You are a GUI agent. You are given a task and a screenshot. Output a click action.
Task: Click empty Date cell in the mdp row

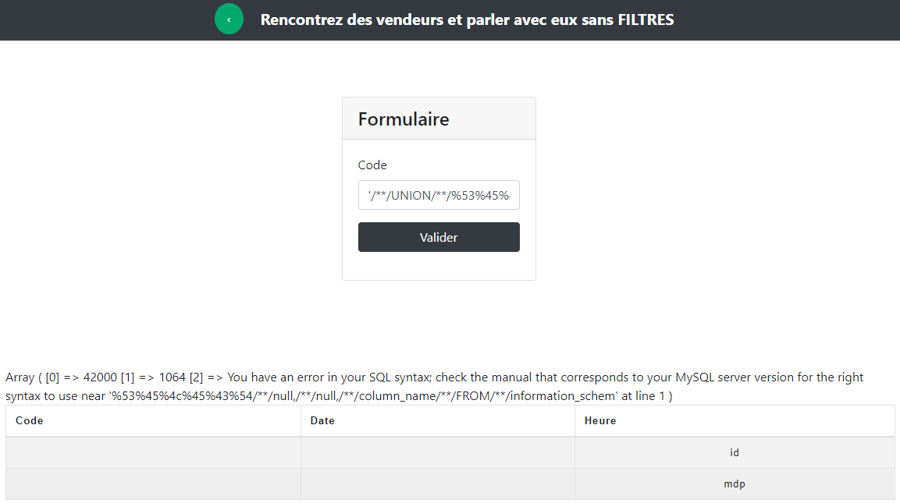[x=437, y=484]
